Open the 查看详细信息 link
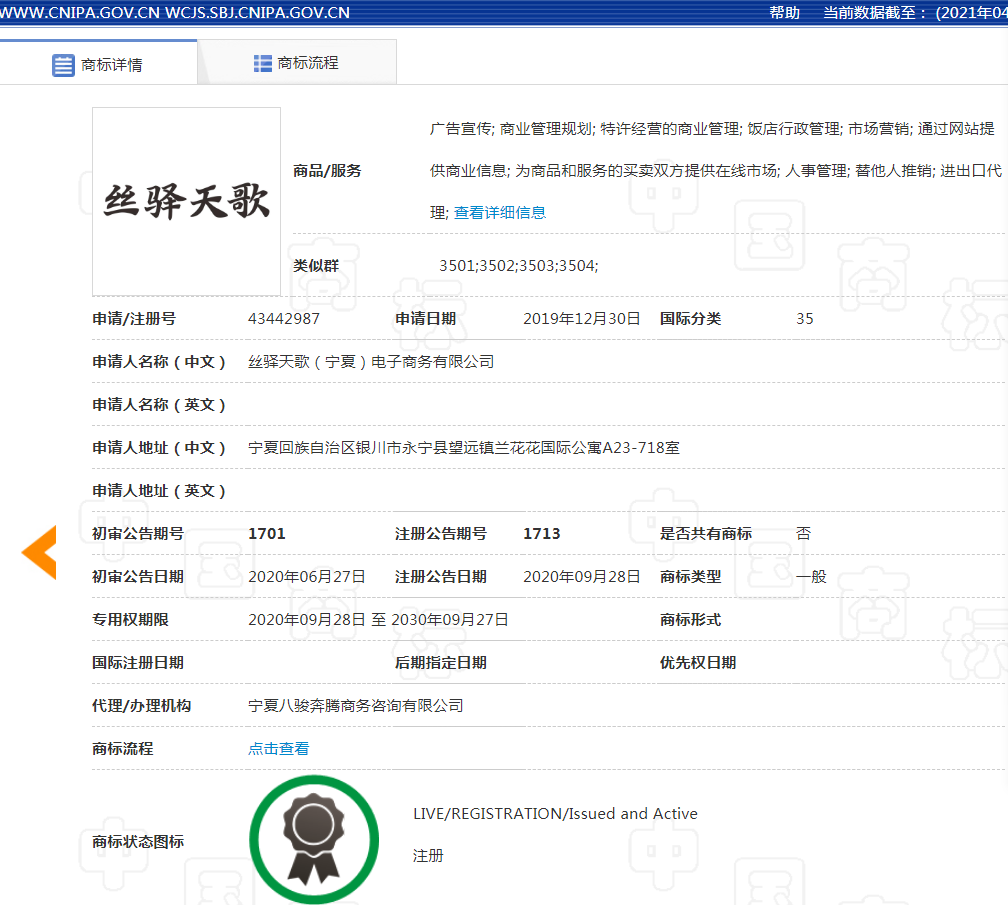Image resolution: width=1008 pixels, height=905 pixels. point(500,212)
